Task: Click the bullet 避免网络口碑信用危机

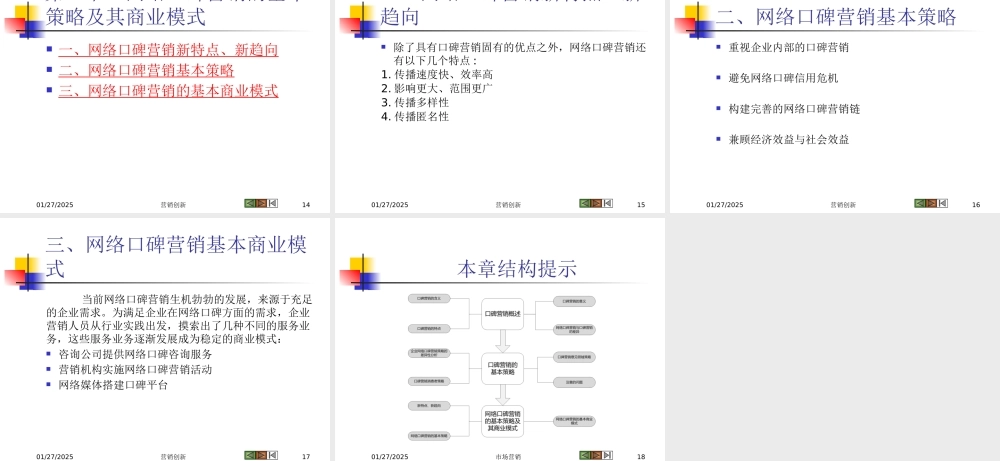Action: (x=784, y=78)
